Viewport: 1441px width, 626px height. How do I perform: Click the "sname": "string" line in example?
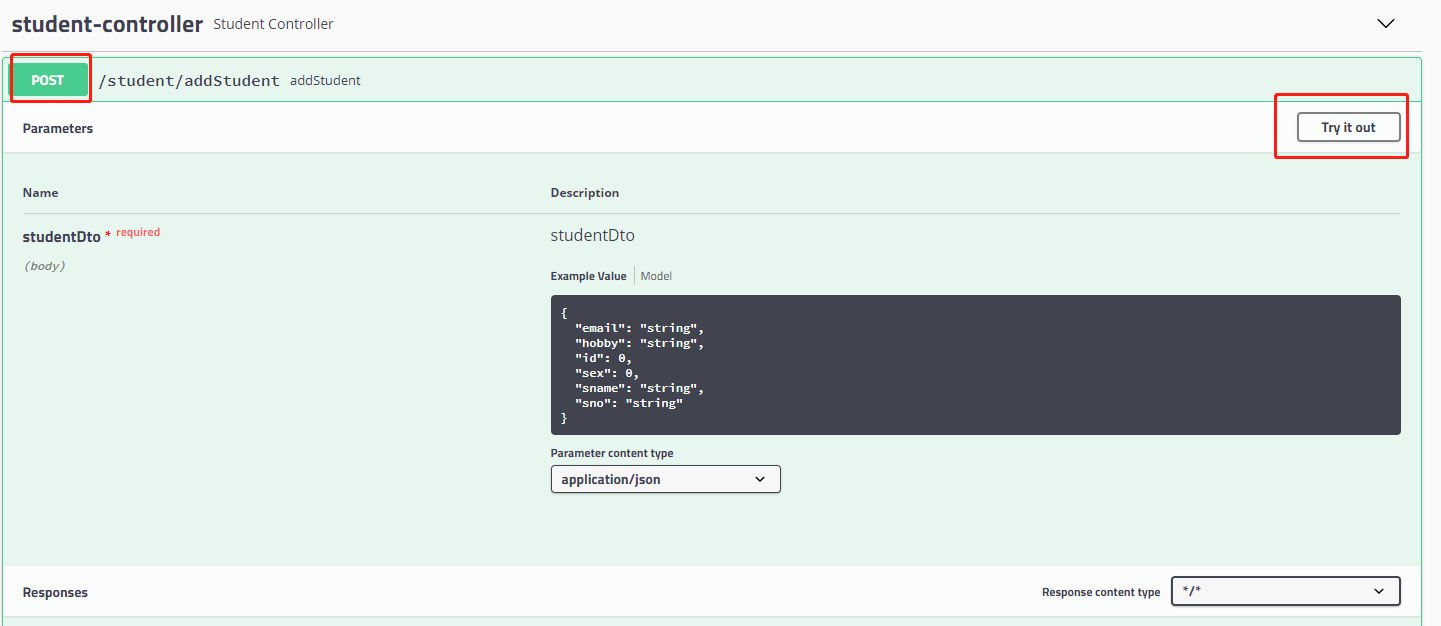[640, 388]
